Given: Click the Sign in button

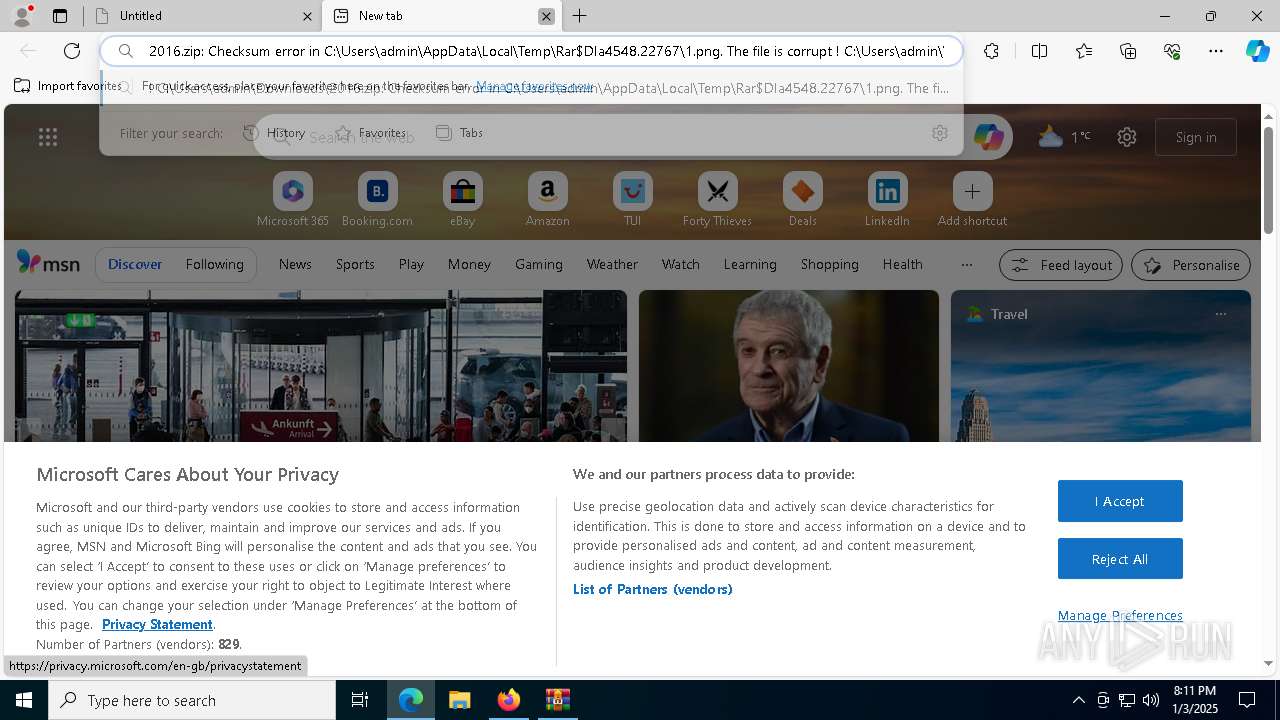Looking at the screenshot, I should click(1196, 137).
